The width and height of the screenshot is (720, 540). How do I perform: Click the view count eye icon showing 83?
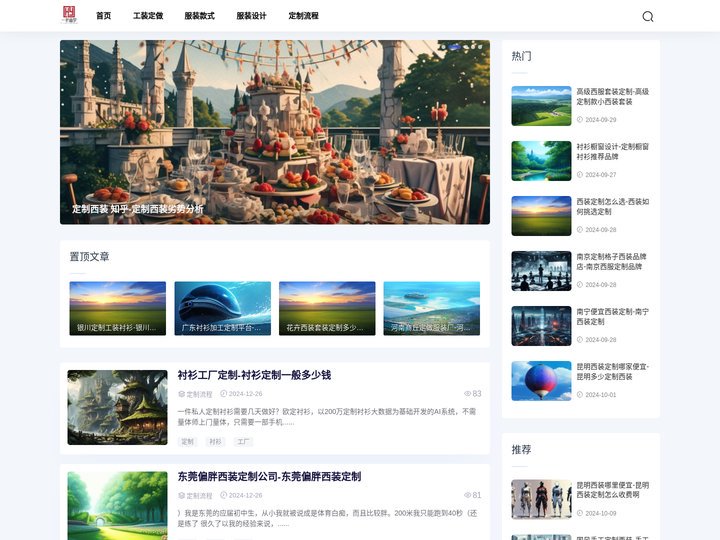467,394
